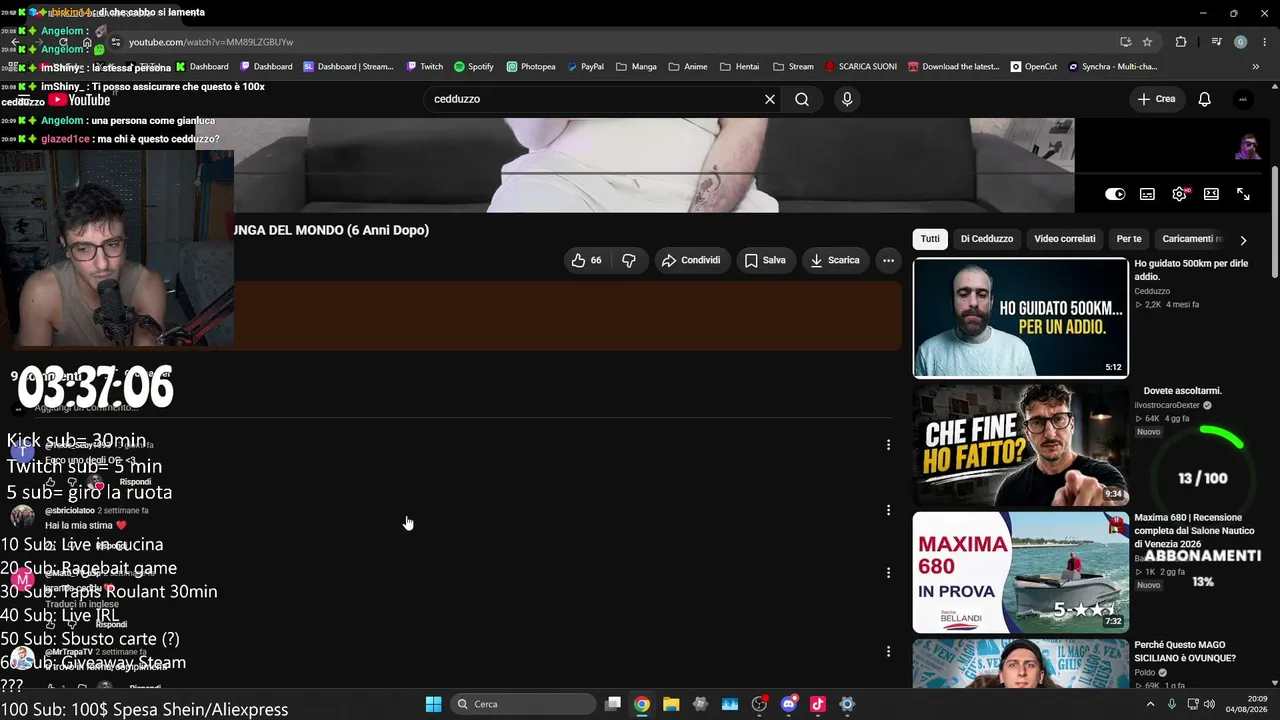The image size is (1280, 720).
Task: Select the Per te filter chip
Action: click(1129, 239)
